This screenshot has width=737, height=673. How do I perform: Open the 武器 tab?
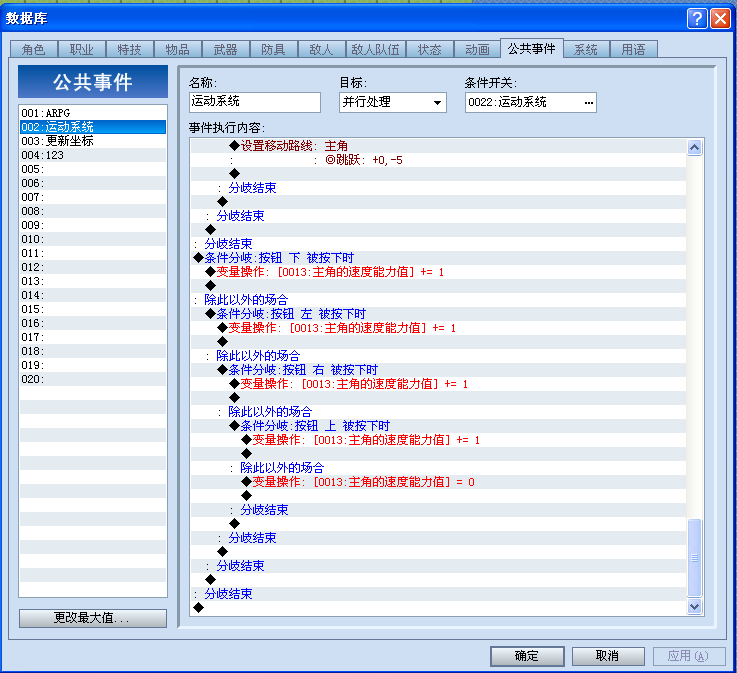point(225,49)
